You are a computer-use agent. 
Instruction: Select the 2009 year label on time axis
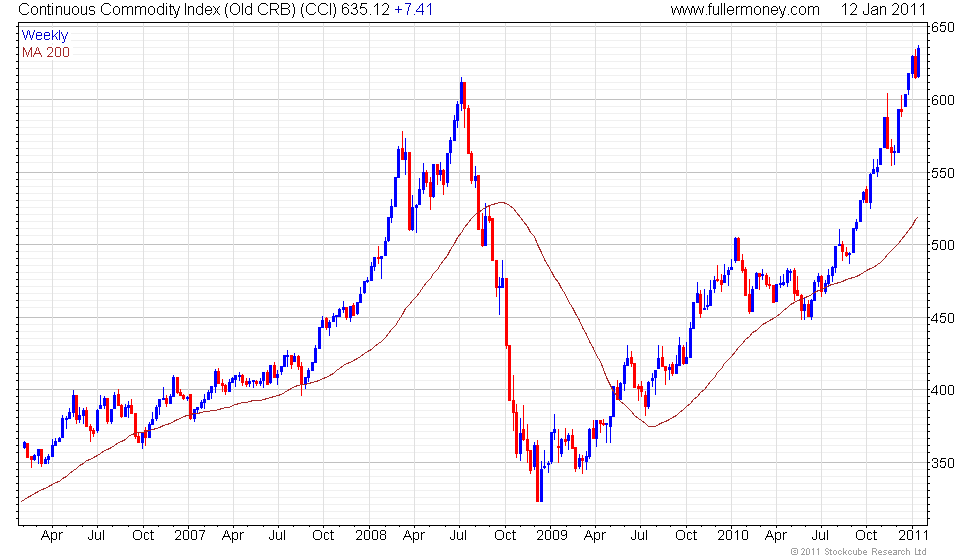tap(552, 536)
